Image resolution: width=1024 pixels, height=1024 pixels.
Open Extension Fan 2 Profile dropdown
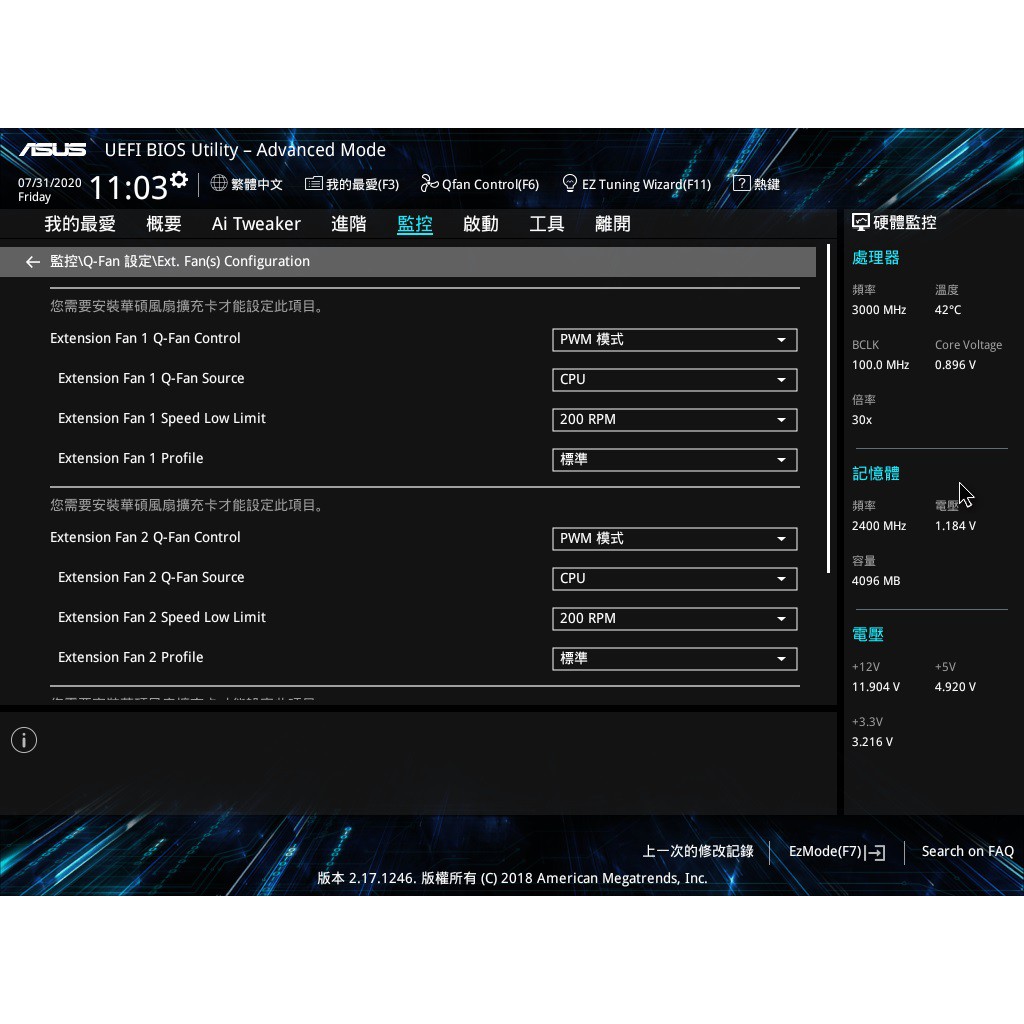point(674,659)
